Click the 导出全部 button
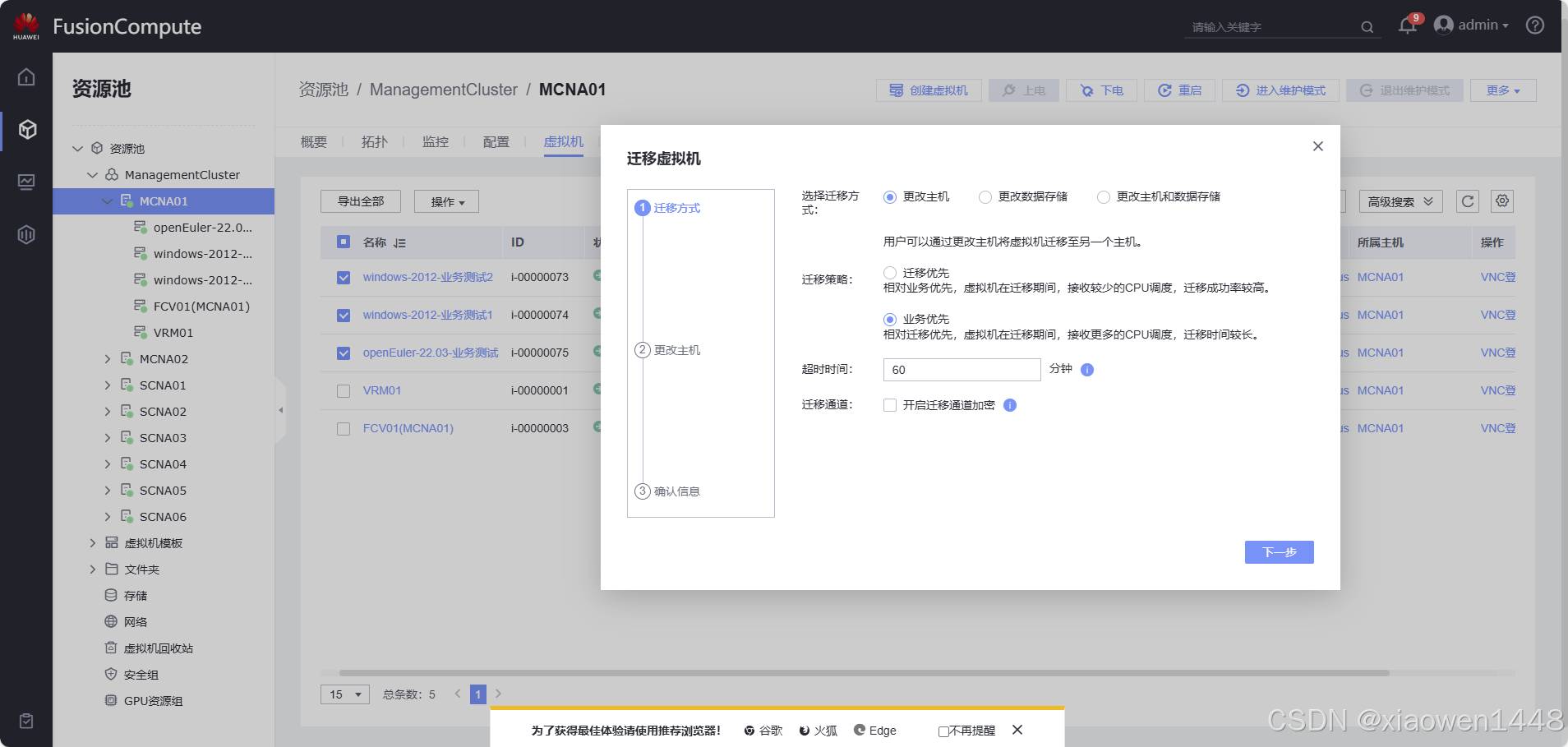 pyautogui.click(x=360, y=201)
